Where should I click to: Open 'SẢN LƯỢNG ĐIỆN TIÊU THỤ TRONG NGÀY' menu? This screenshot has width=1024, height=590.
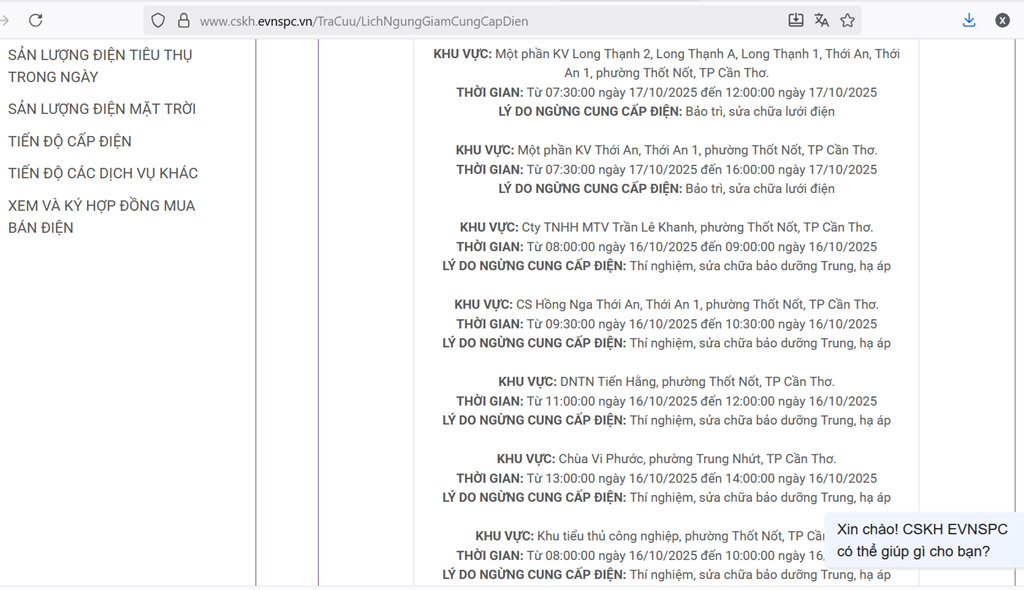100,66
